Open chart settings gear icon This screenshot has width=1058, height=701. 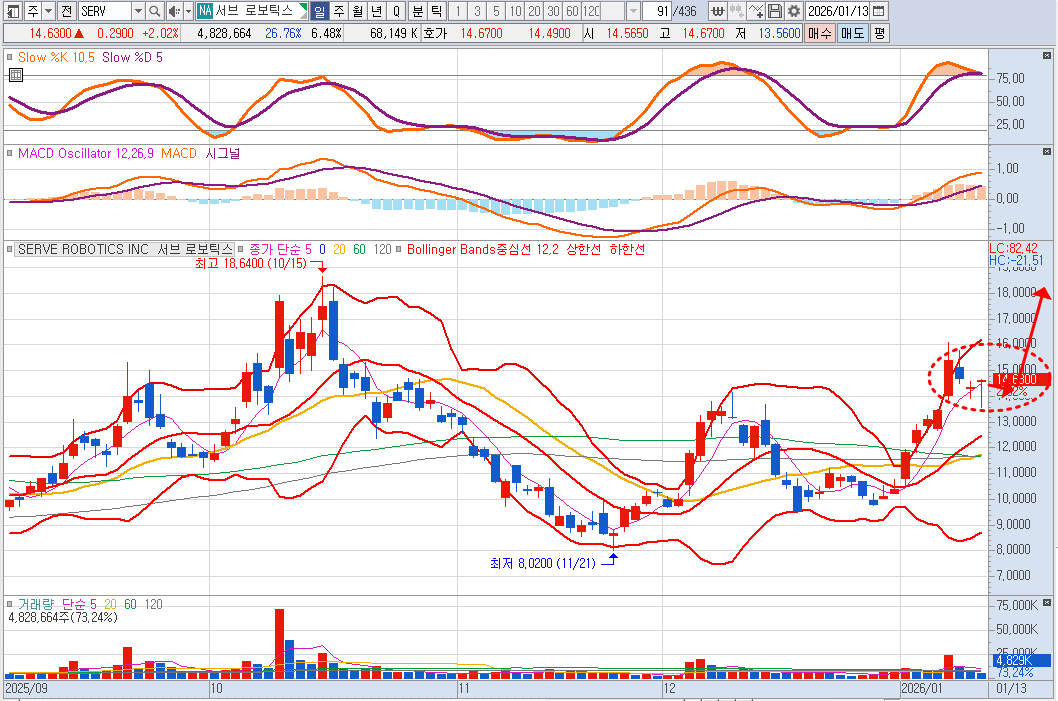tap(794, 11)
